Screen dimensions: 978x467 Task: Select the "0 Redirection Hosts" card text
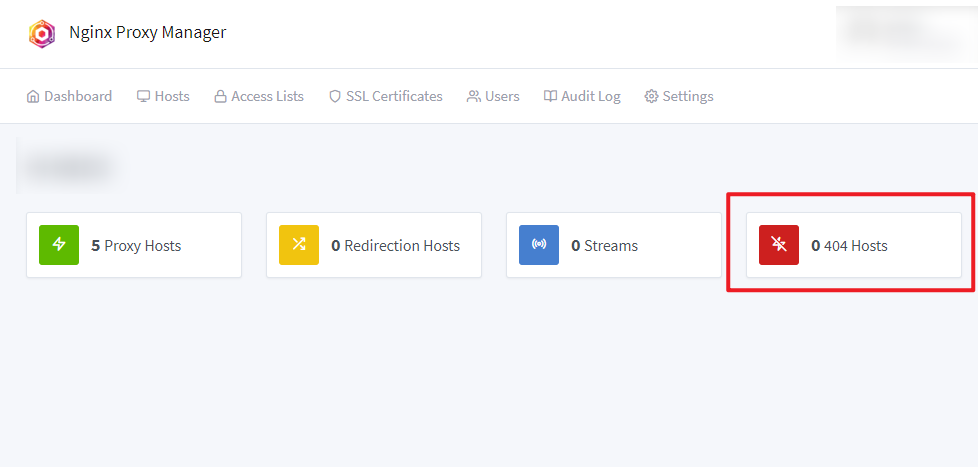pos(395,246)
